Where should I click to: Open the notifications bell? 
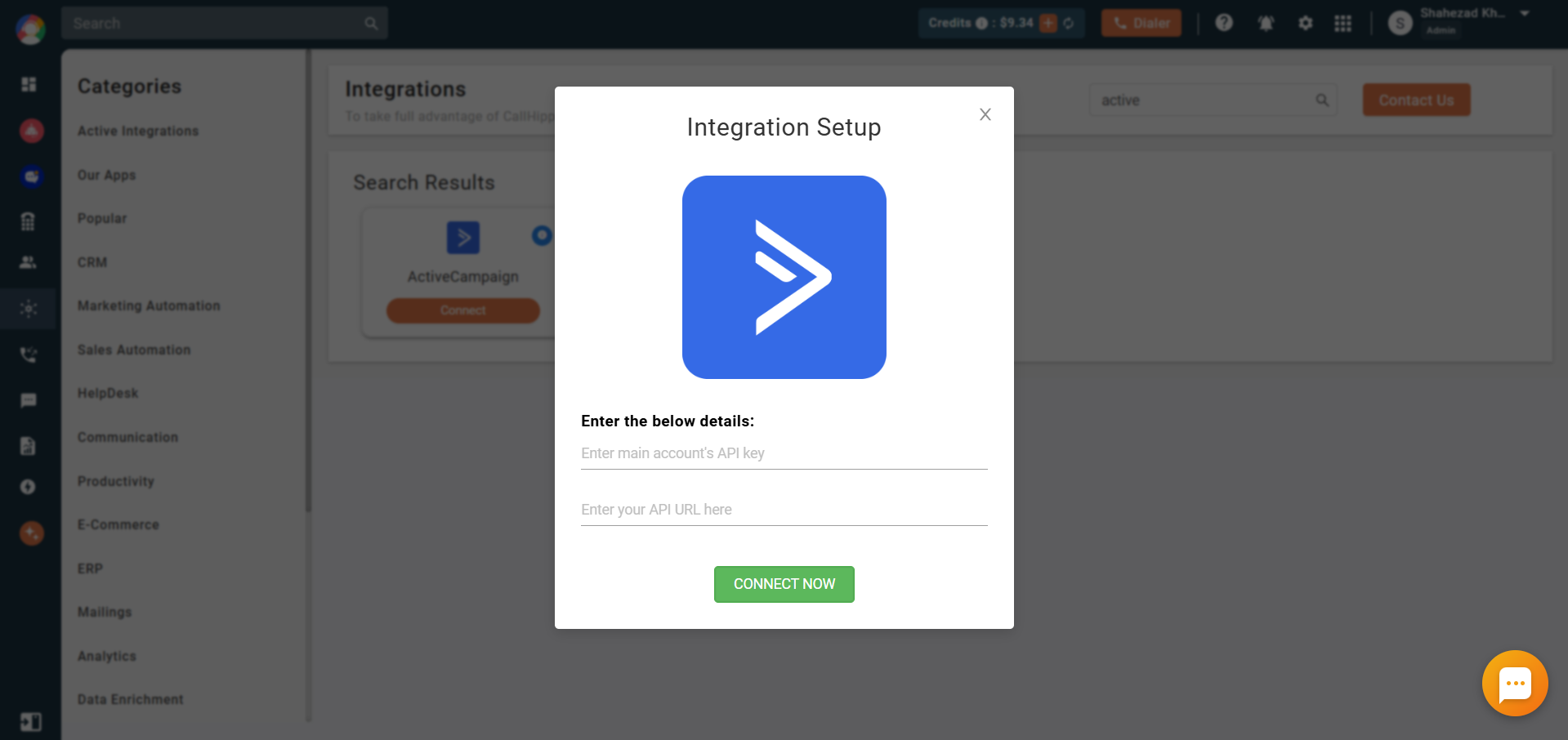[1266, 23]
